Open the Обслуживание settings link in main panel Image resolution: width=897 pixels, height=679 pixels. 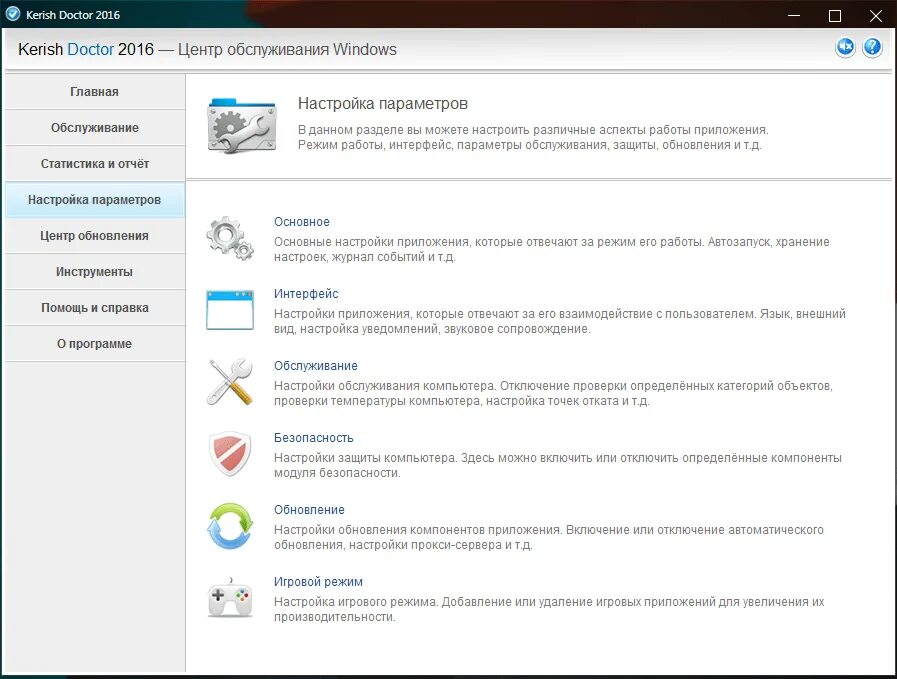coord(316,366)
